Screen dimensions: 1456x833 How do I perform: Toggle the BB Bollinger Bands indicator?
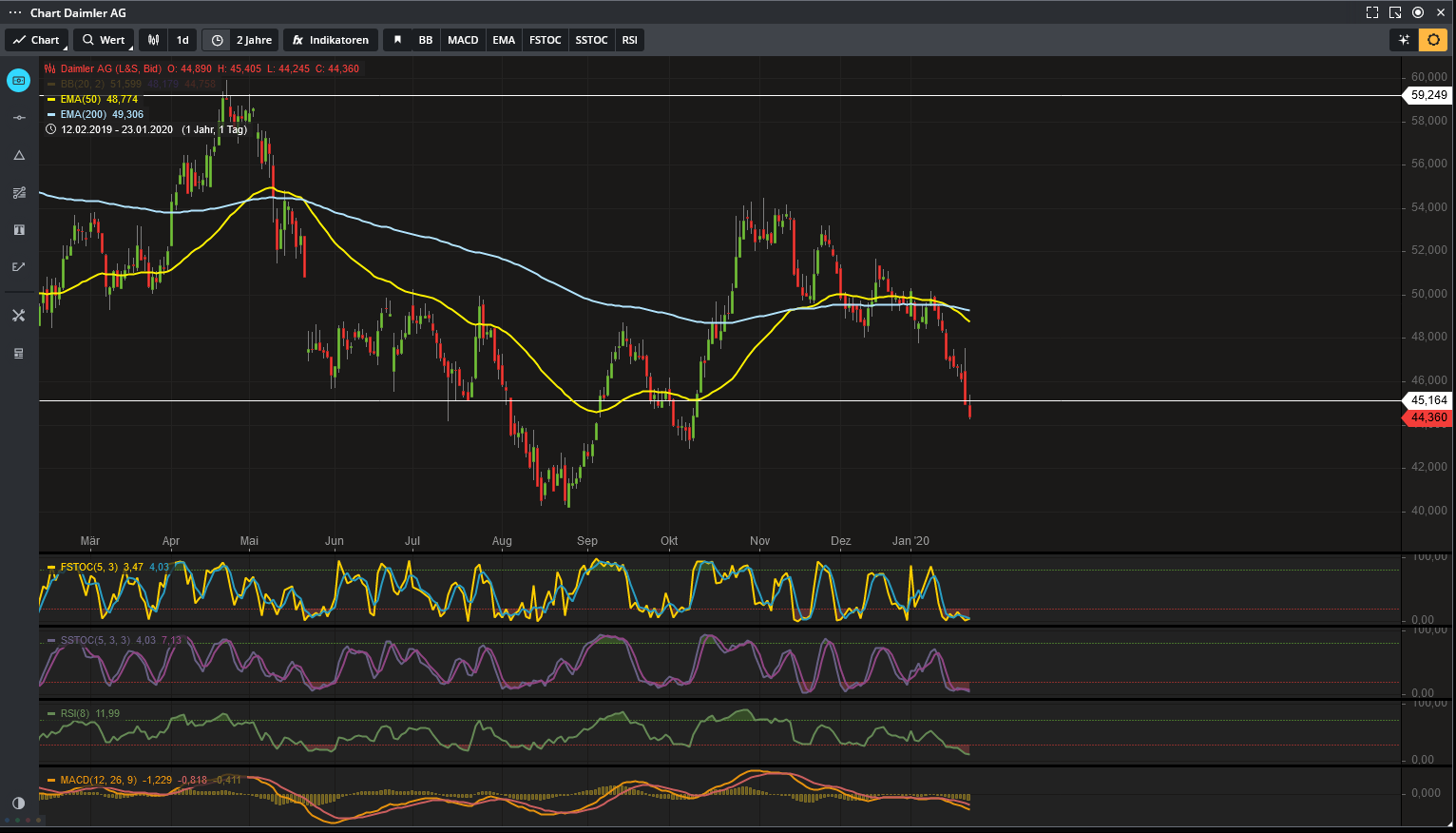pos(426,40)
